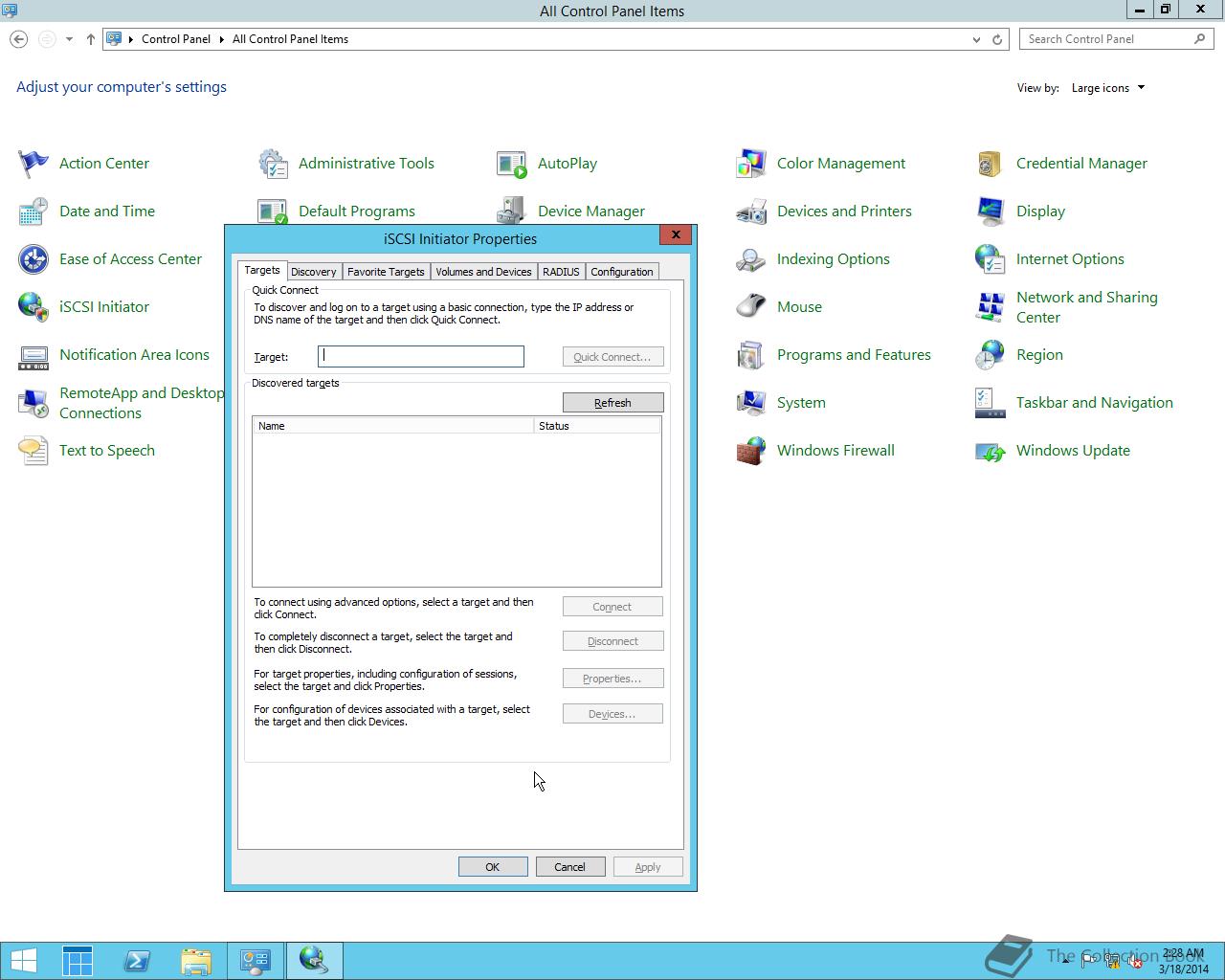1225x980 pixels.
Task: Open the Date and Time icon
Action: [x=33, y=212]
